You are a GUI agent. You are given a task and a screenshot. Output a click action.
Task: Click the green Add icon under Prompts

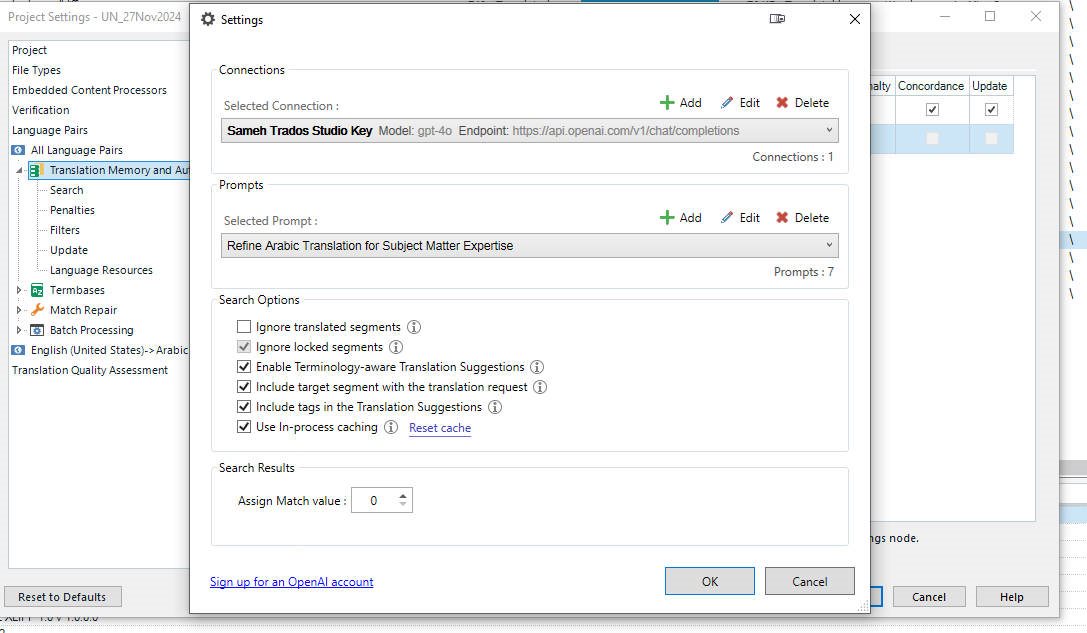click(668, 217)
